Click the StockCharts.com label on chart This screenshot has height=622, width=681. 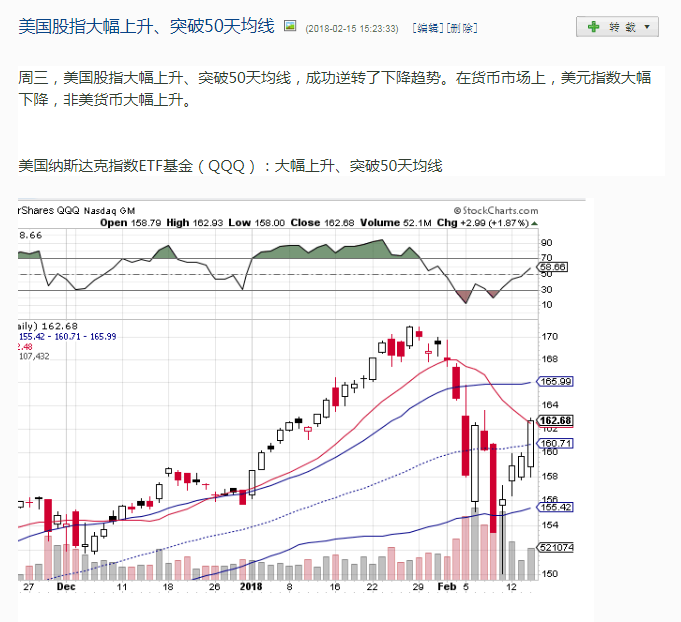pos(496,211)
